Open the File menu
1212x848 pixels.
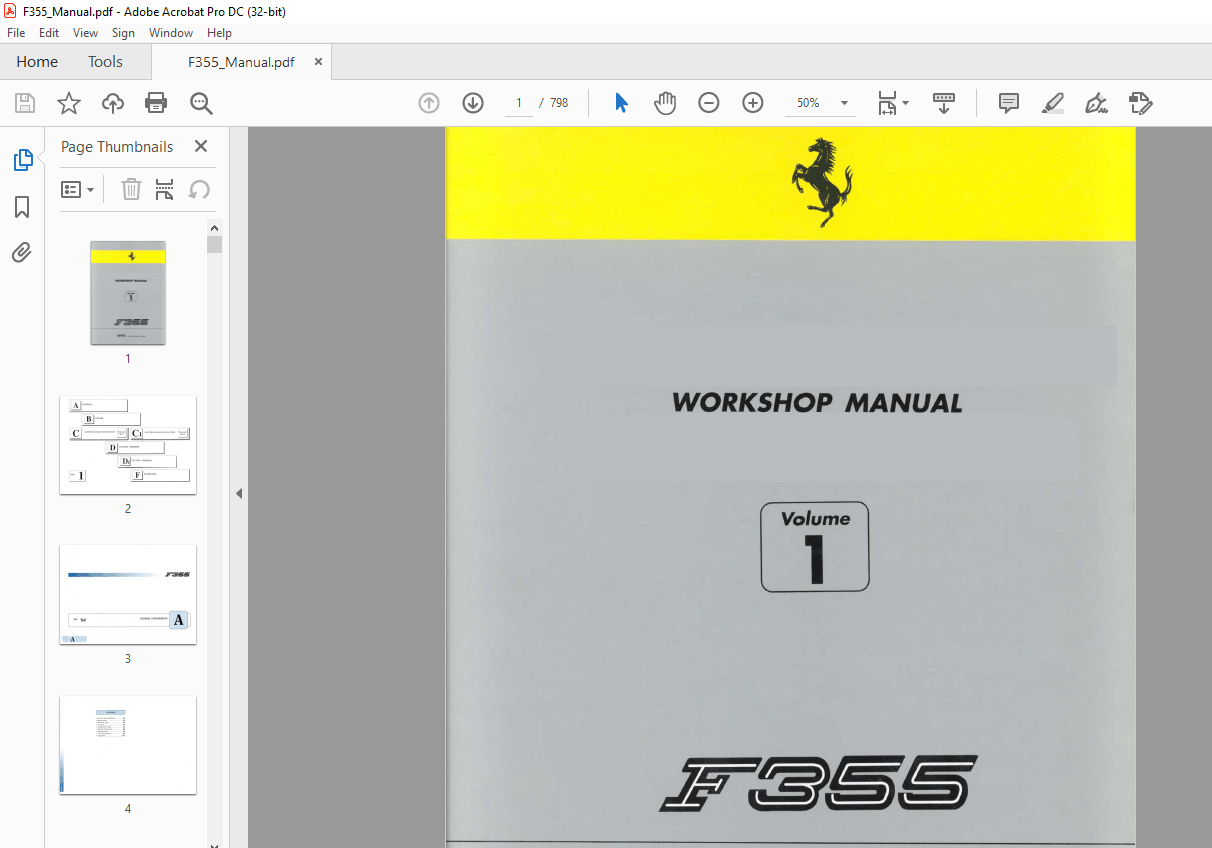[16, 33]
